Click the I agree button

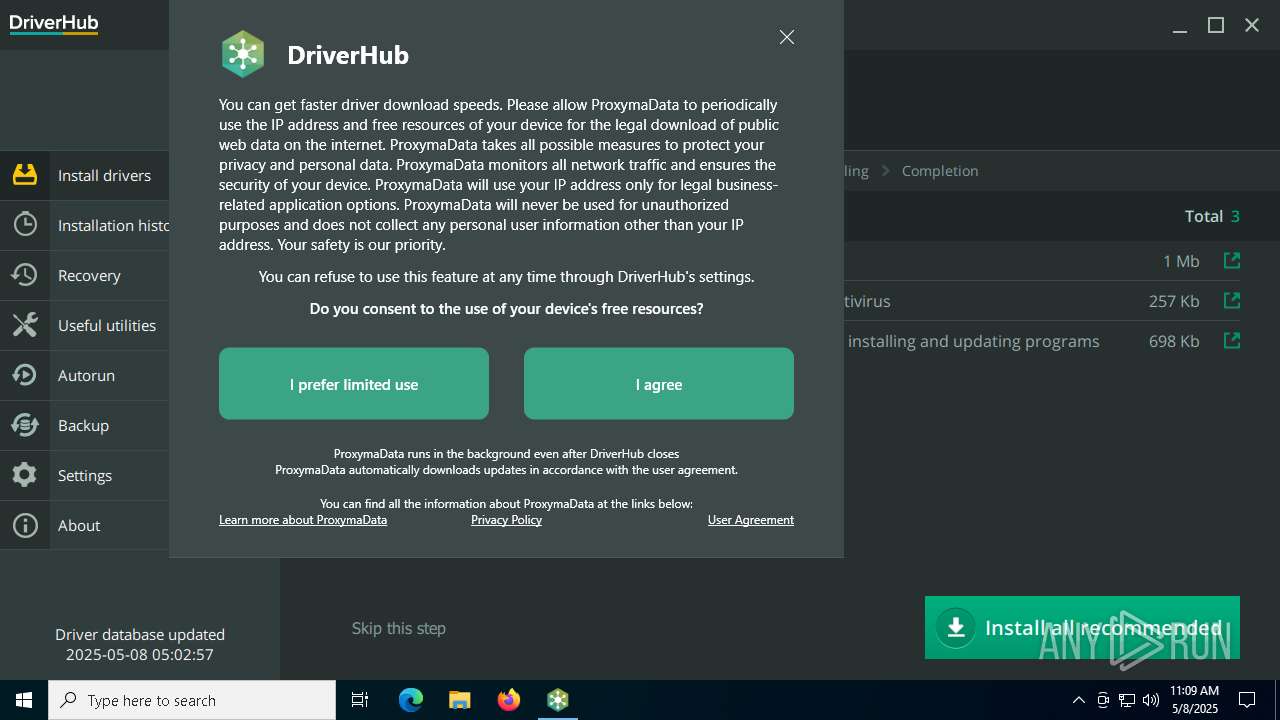click(659, 384)
